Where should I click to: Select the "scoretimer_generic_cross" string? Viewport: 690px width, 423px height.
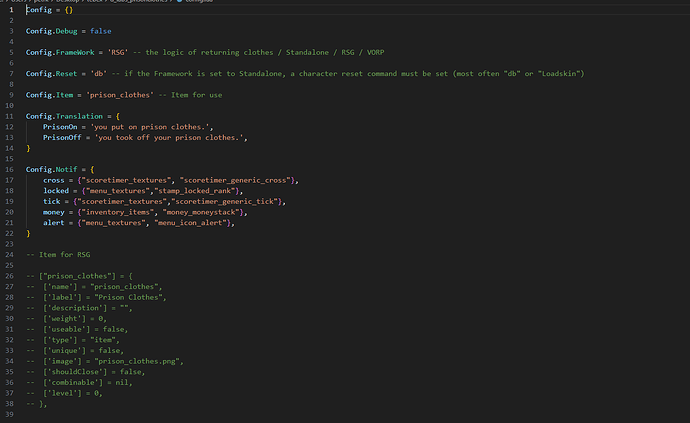click(235, 180)
